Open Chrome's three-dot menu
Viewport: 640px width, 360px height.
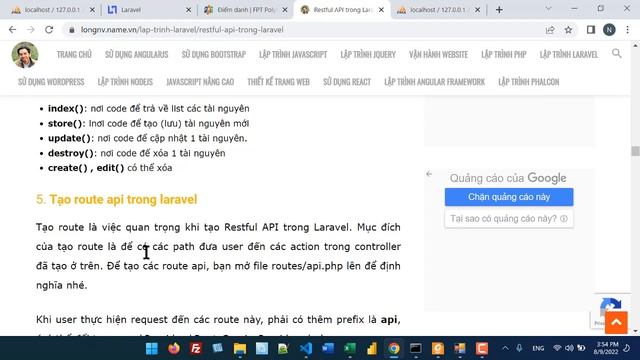click(627, 30)
